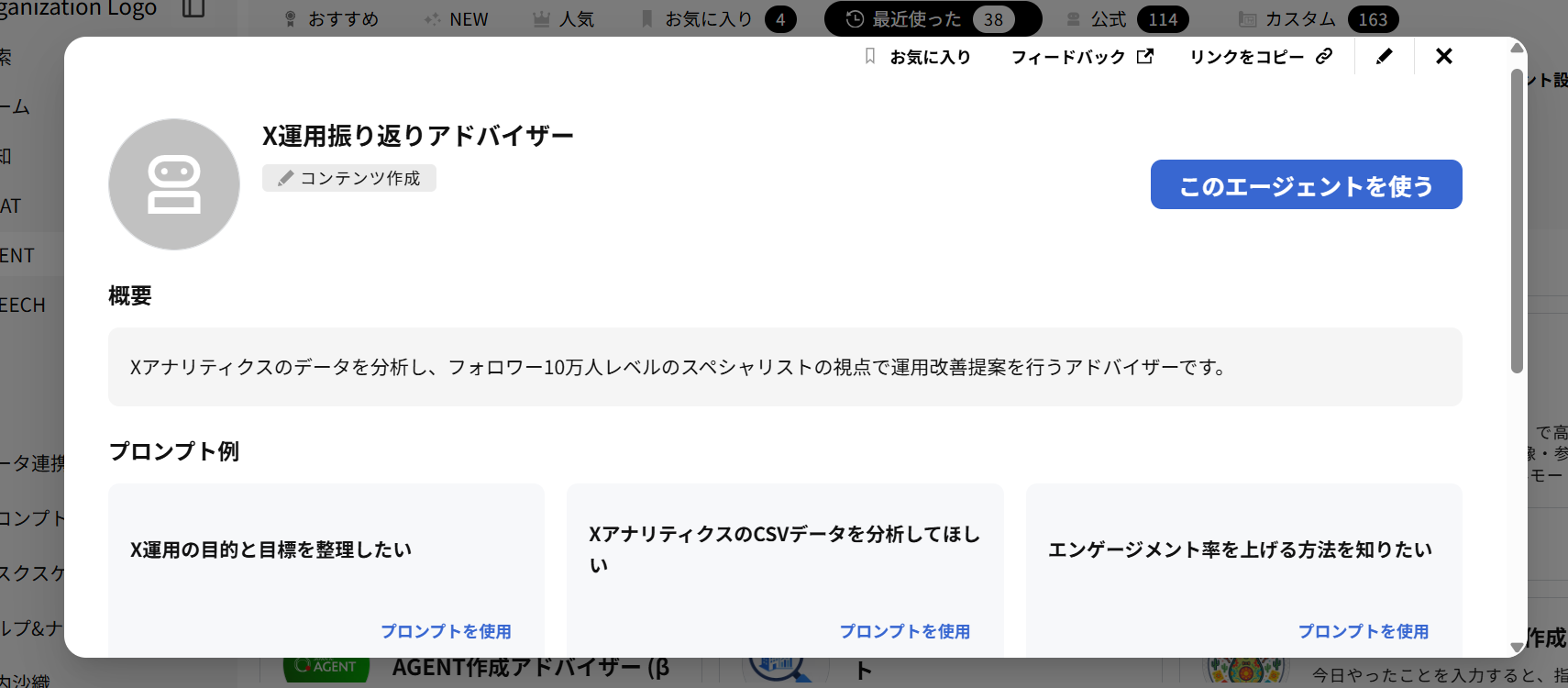The image size is (1568, 688).
Task: Click the 概要 description text box
Action: tap(785, 367)
